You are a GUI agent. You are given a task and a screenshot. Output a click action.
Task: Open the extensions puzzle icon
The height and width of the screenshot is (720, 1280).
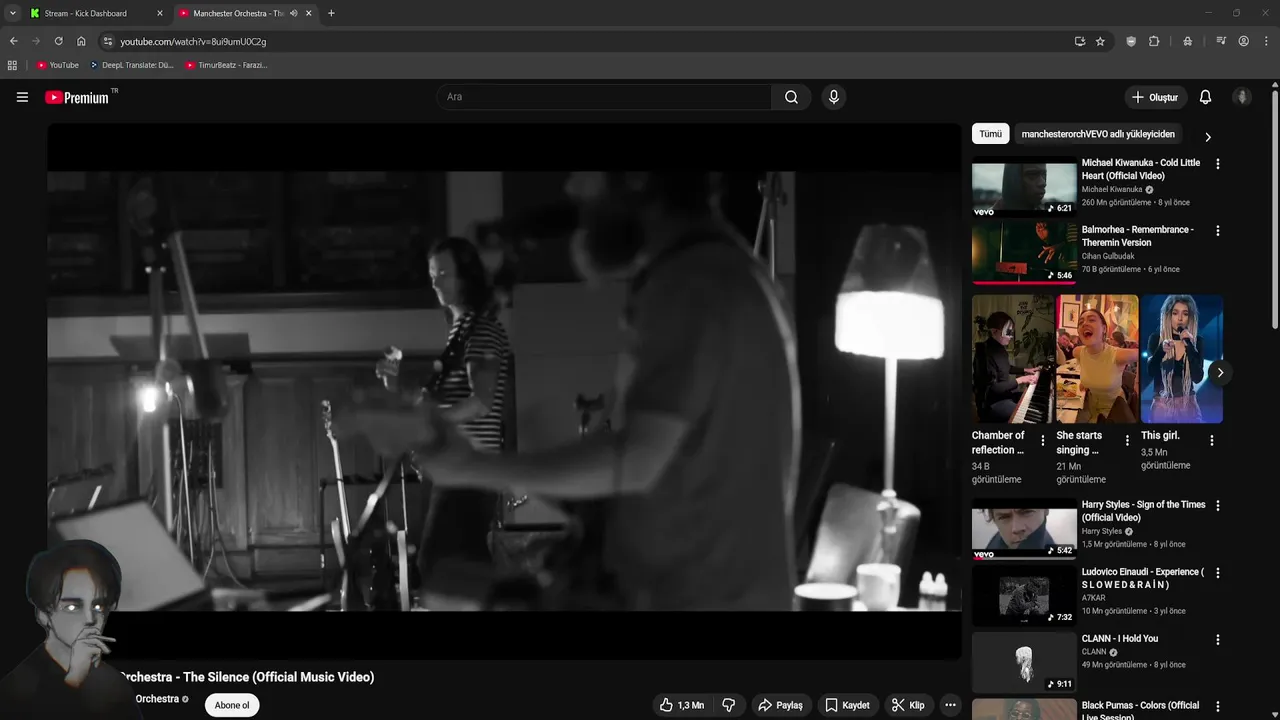1154,41
